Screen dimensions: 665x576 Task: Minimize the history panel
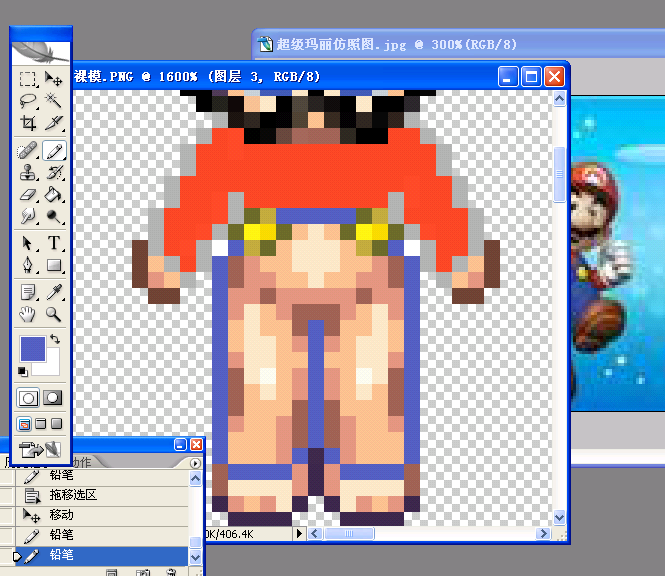[180, 445]
